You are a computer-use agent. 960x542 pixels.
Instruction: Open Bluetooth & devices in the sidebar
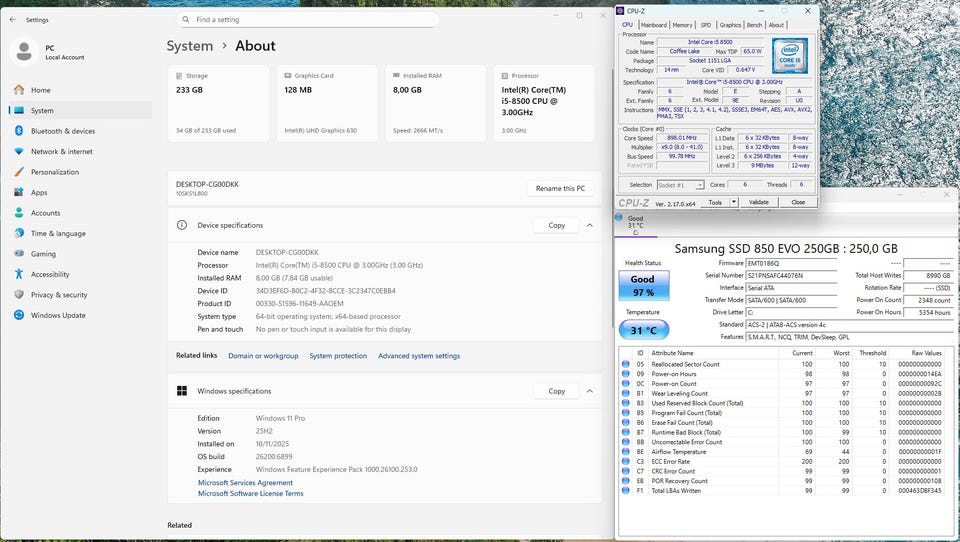62,131
